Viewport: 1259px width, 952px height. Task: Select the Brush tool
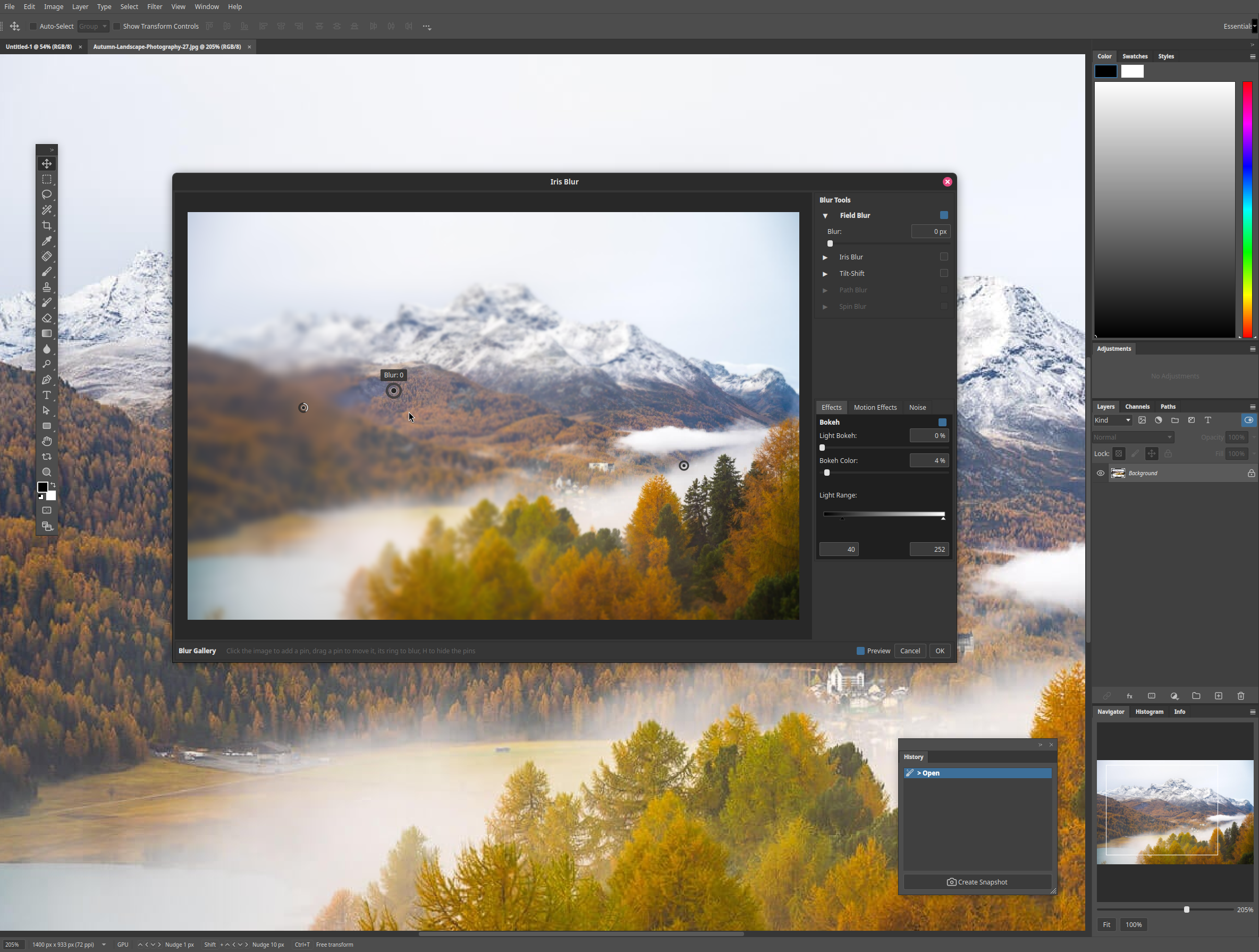47,272
